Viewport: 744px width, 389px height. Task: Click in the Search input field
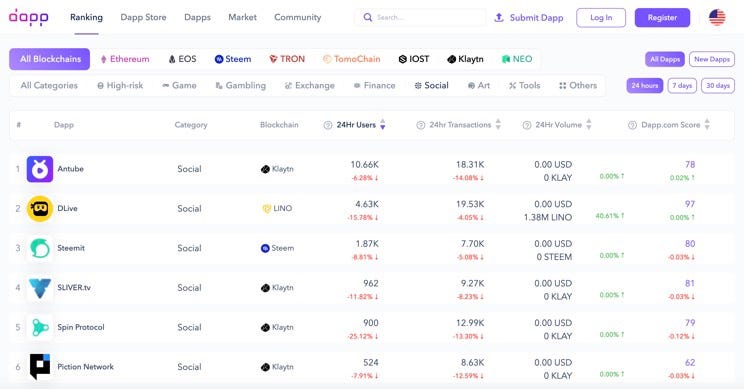pyautogui.click(x=420, y=18)
